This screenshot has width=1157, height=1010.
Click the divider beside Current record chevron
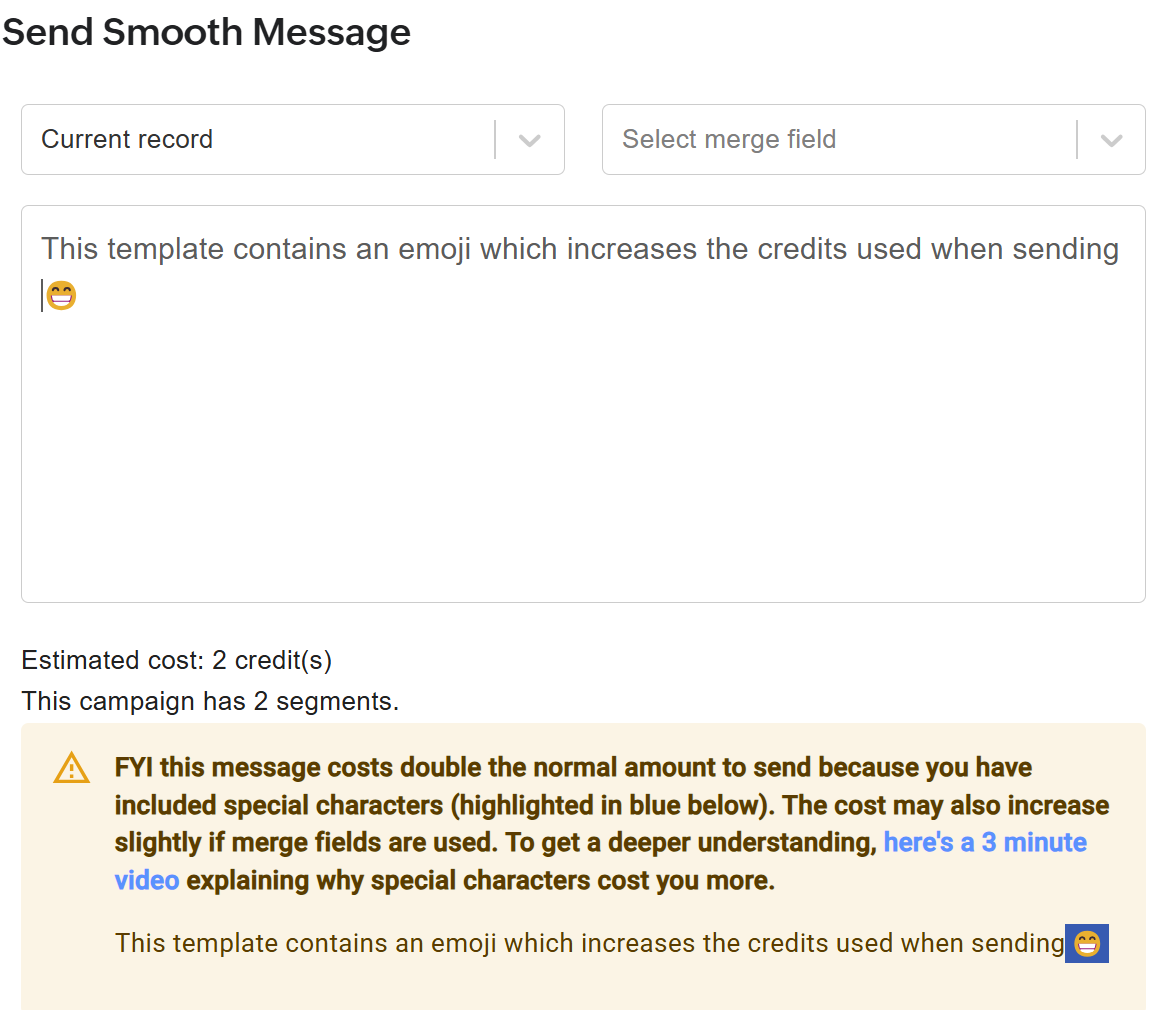[495, 139]
